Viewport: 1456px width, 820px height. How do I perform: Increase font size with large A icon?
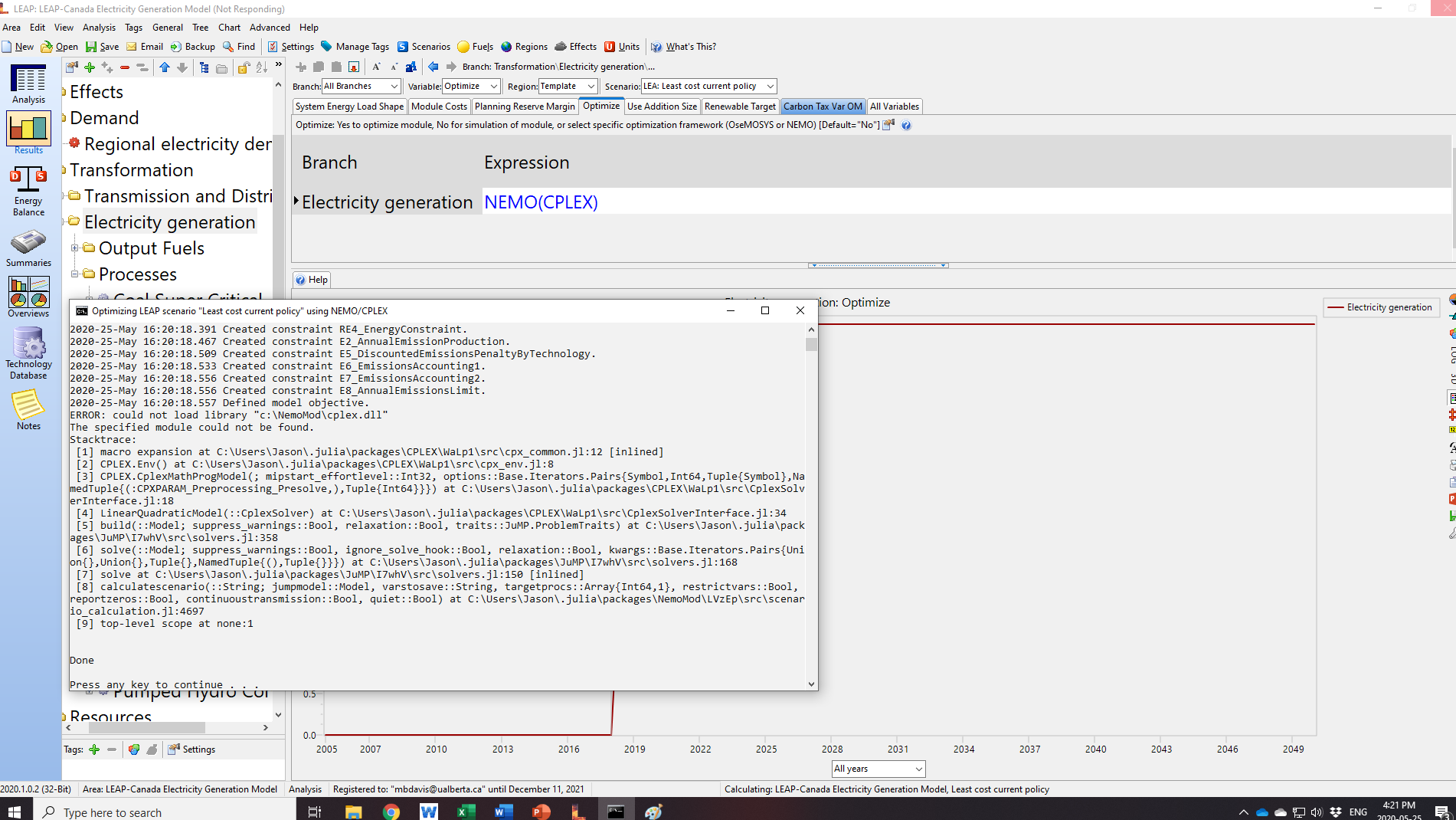click(x=376, y=67)
